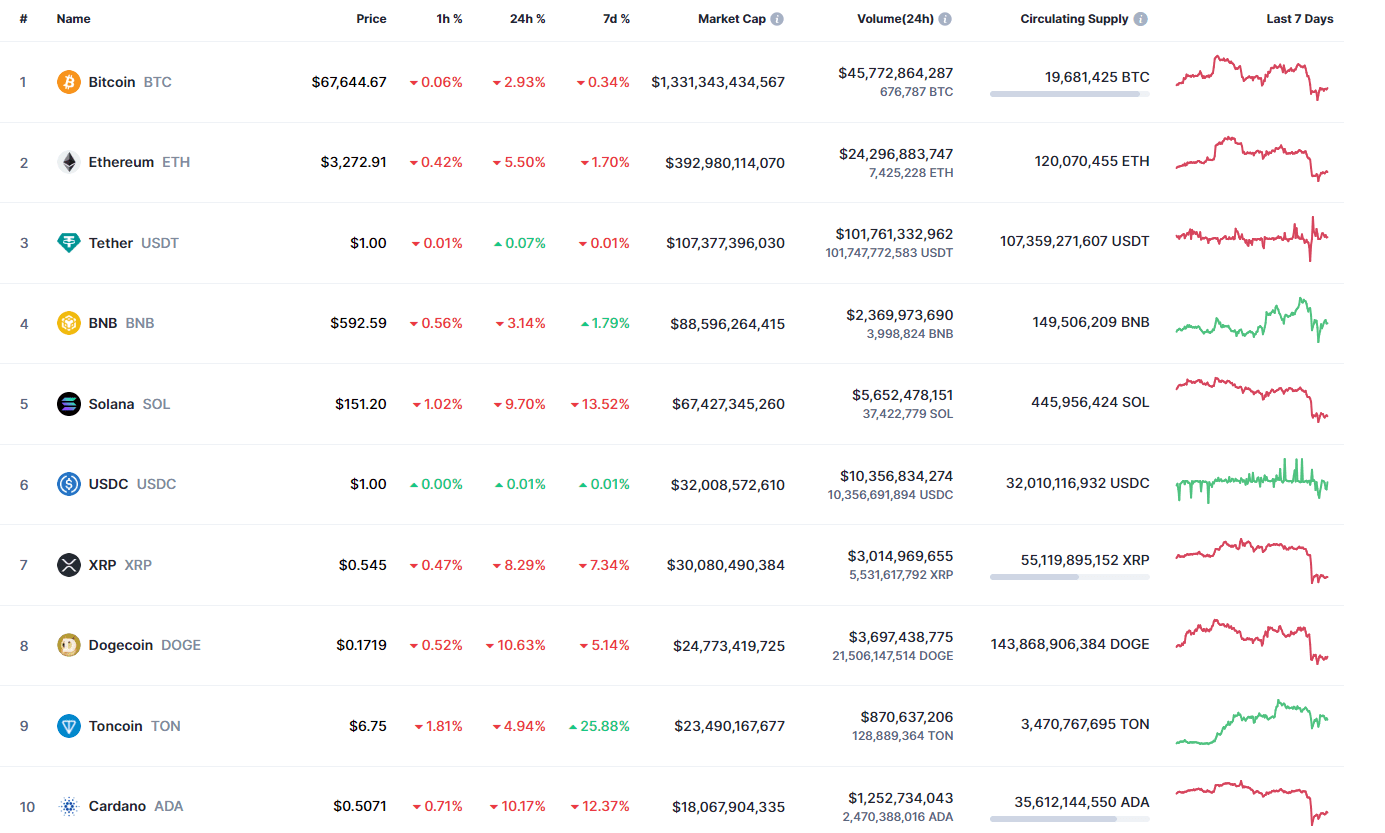Click the USDC coin logo
The image size is (1385, 833).
pos(67,484)
